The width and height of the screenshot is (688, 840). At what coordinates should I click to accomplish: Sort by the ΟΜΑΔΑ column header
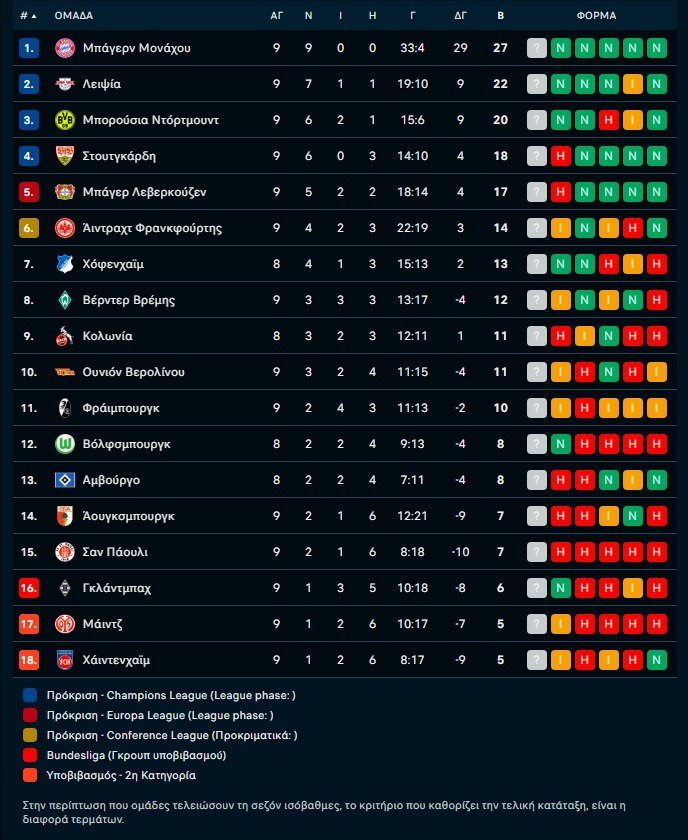pos(74,16)
